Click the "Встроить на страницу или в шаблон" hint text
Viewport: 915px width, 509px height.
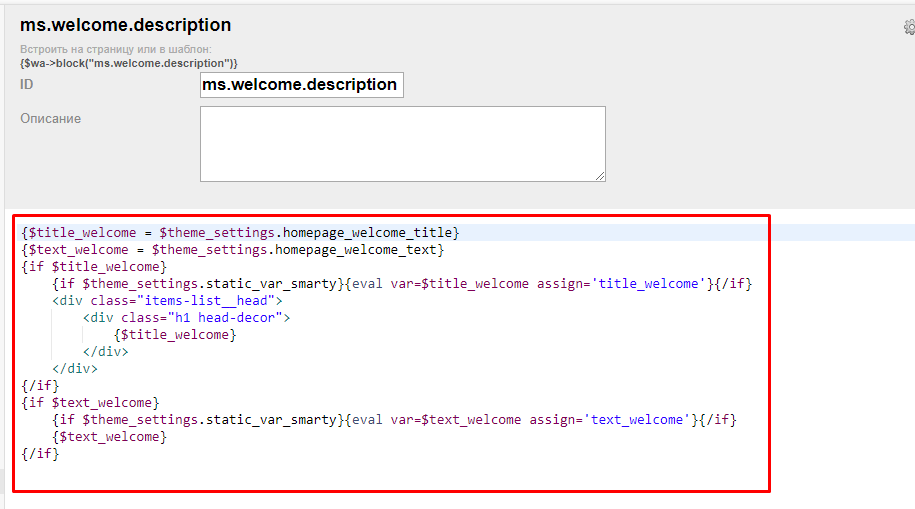coord(116,49)
